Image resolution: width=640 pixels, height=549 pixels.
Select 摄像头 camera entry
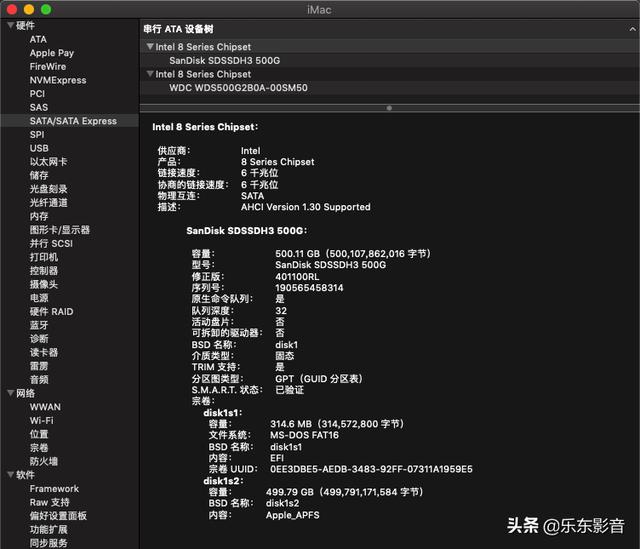[44, 284]
